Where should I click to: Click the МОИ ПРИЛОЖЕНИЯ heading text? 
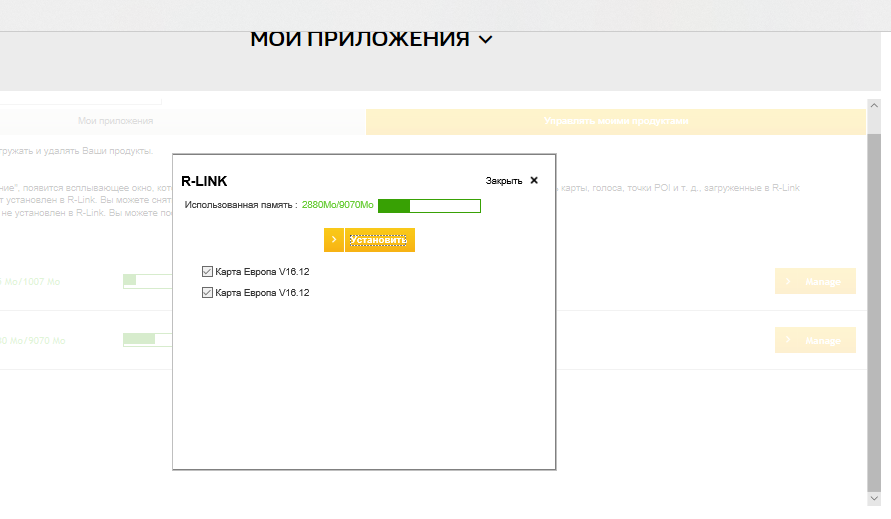(360, 39)
